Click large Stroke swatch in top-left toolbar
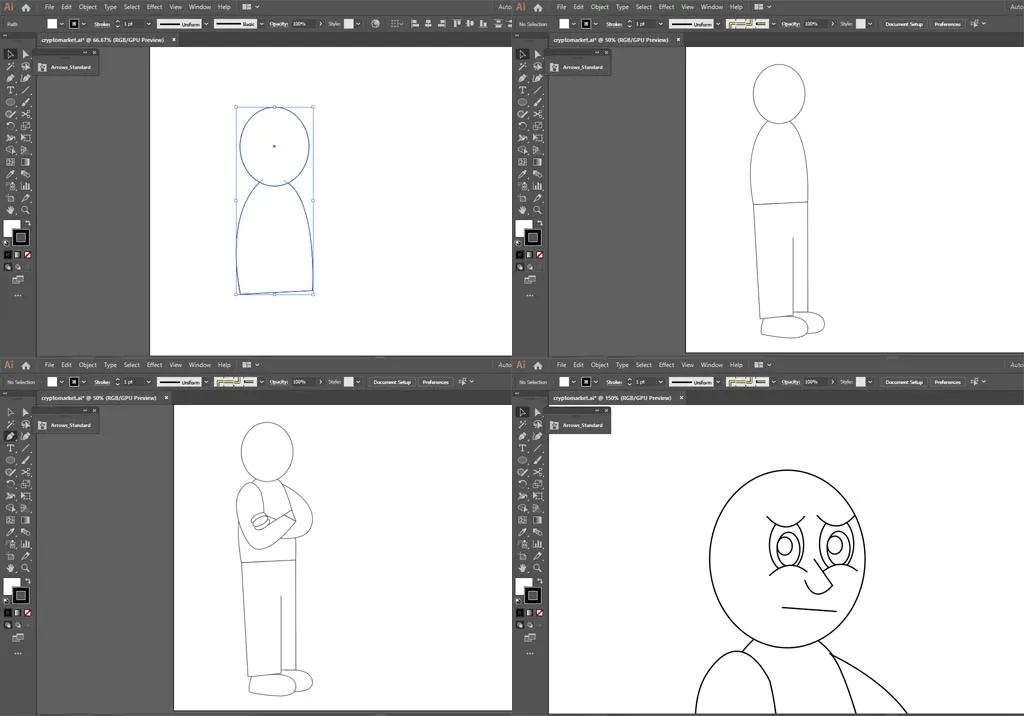This screenshot has height=716, width=1024. pos(21,237)
